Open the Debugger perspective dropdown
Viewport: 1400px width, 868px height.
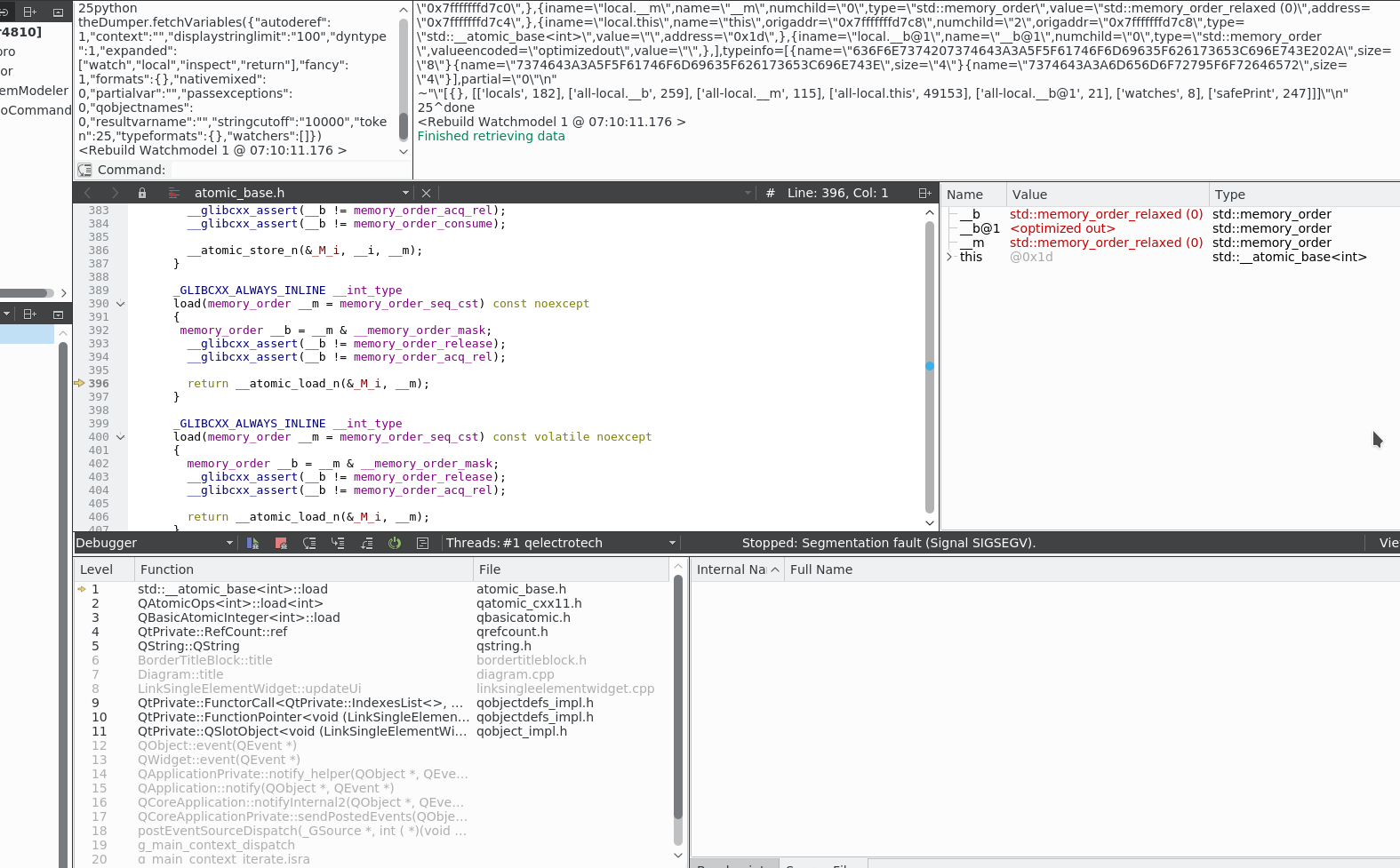229,543
